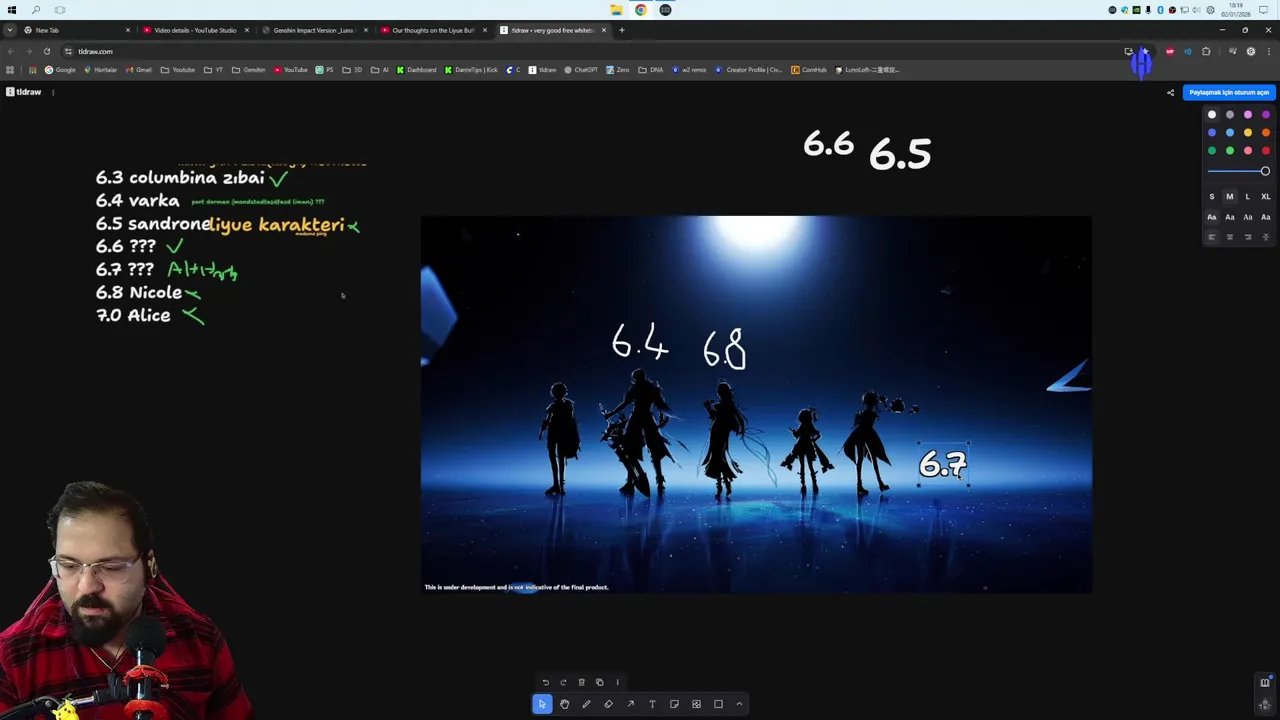Open the tldraw page menu dots

pyautogui.click(x=53, y=92)
